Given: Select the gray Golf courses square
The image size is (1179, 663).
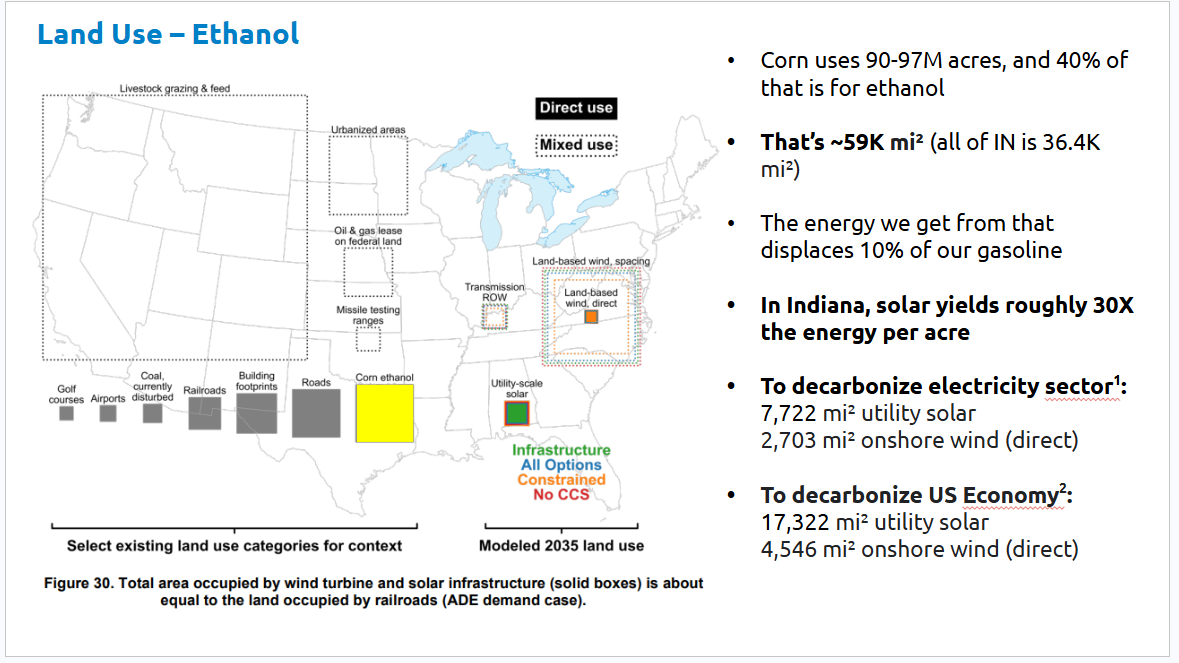Looking at the screenshot, I should pos(66,413).
